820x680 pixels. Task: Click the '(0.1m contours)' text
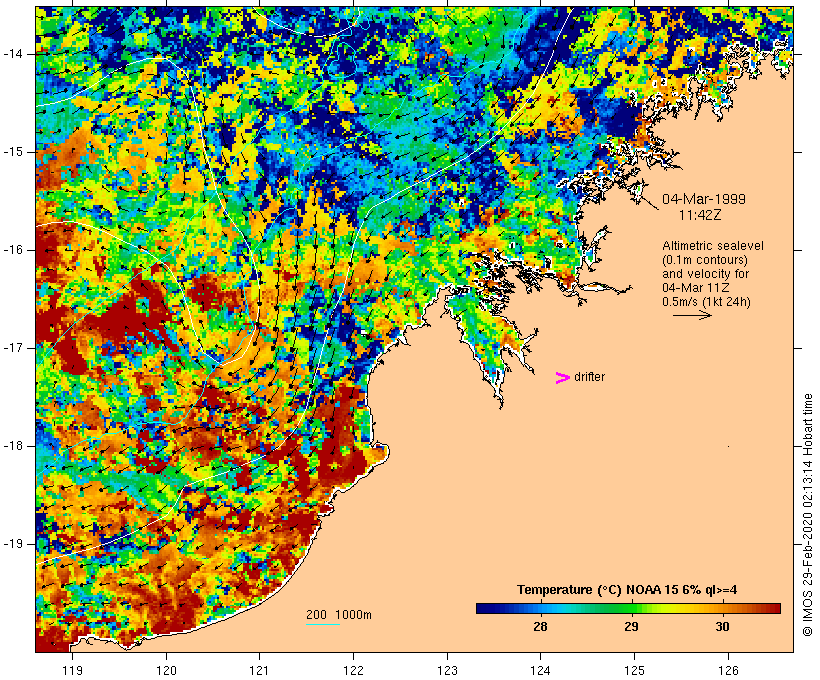(x=705, y=260)
